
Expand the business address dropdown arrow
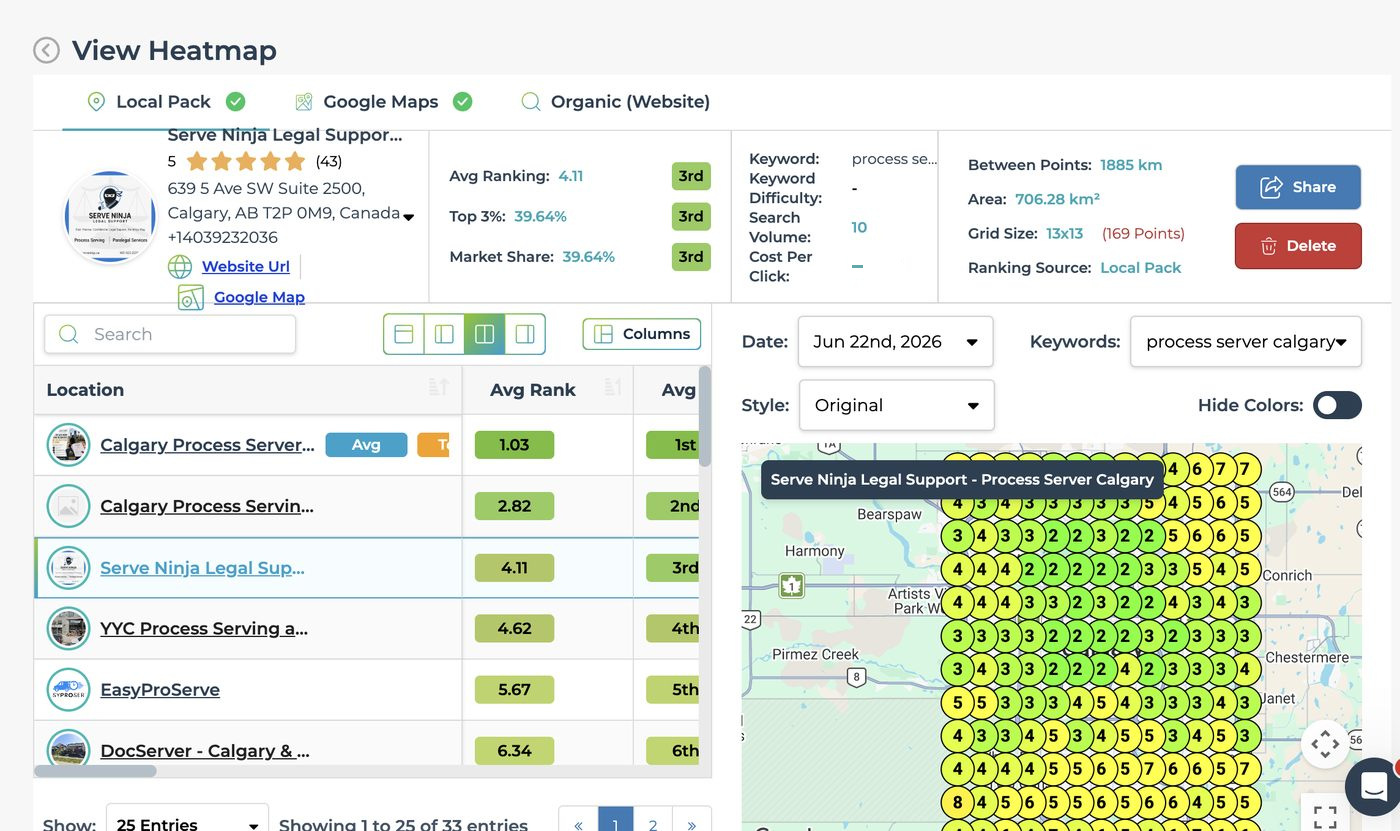[x=408, y=215]
